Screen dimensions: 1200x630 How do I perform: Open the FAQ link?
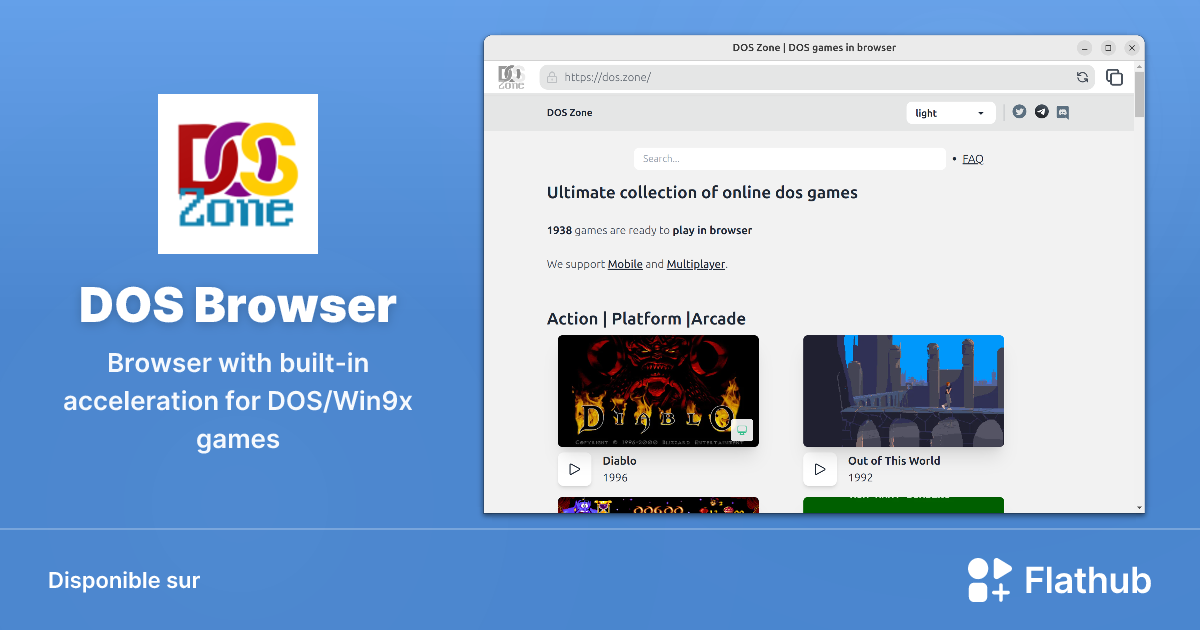tap(971, 158)
